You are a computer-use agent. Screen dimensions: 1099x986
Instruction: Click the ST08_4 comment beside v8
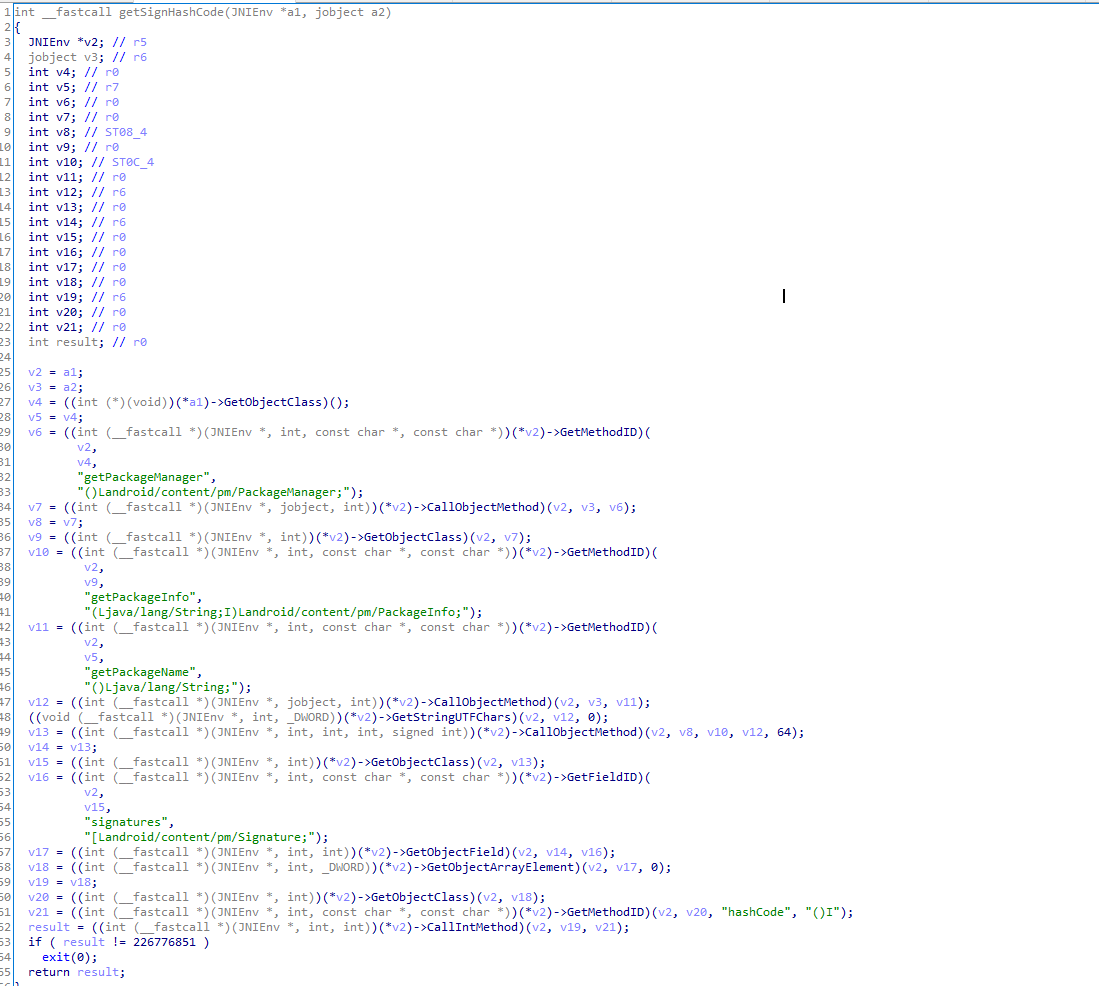click(x=126, y=132)
